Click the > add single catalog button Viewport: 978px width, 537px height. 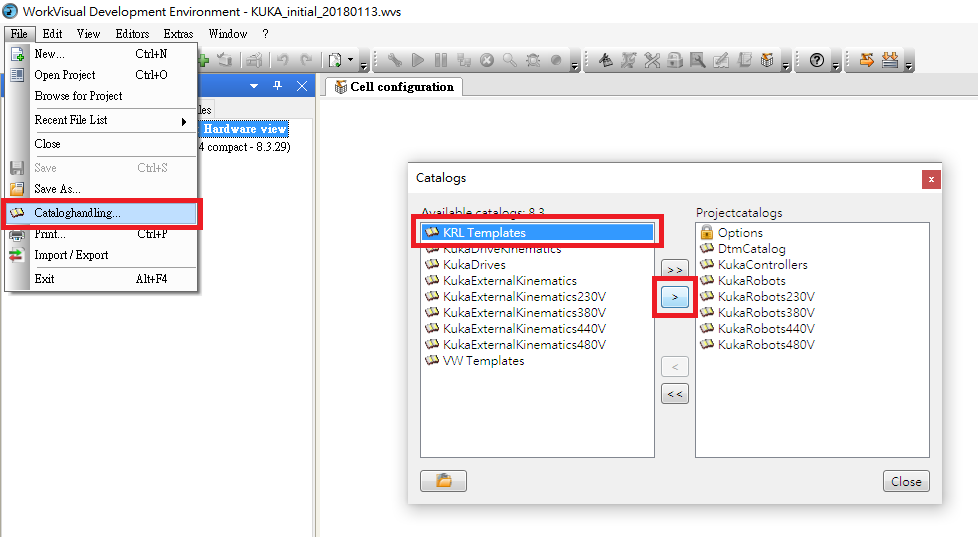pos(674,297)
